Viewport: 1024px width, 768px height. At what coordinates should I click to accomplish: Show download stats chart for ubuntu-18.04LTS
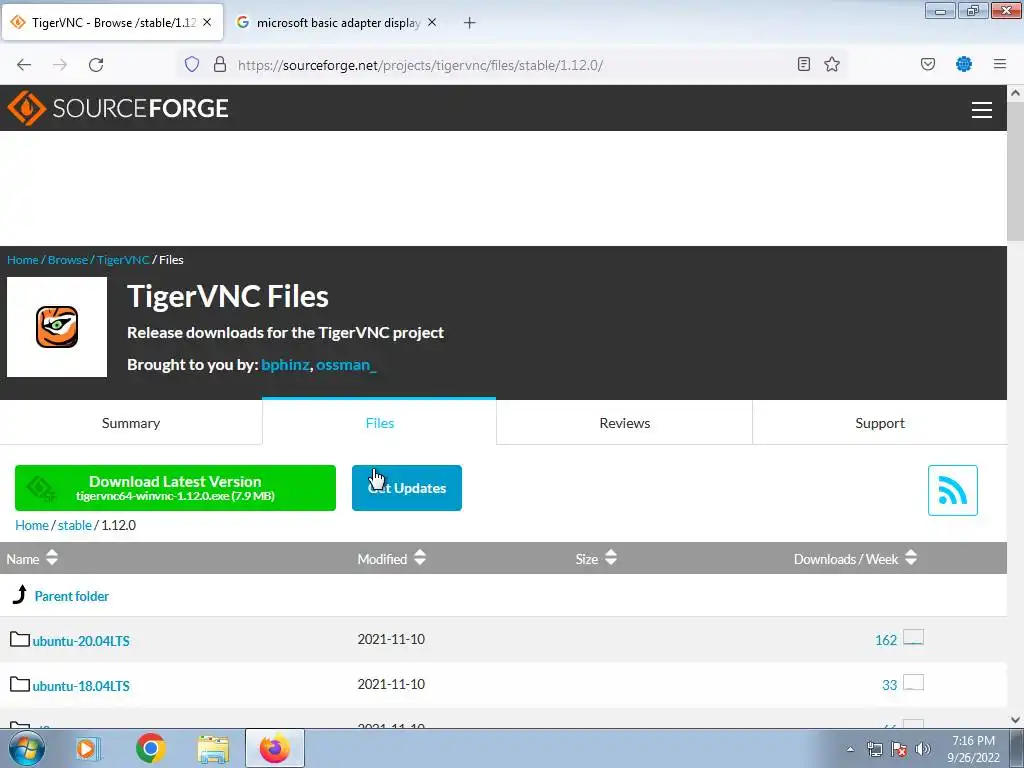pos(913,682)
